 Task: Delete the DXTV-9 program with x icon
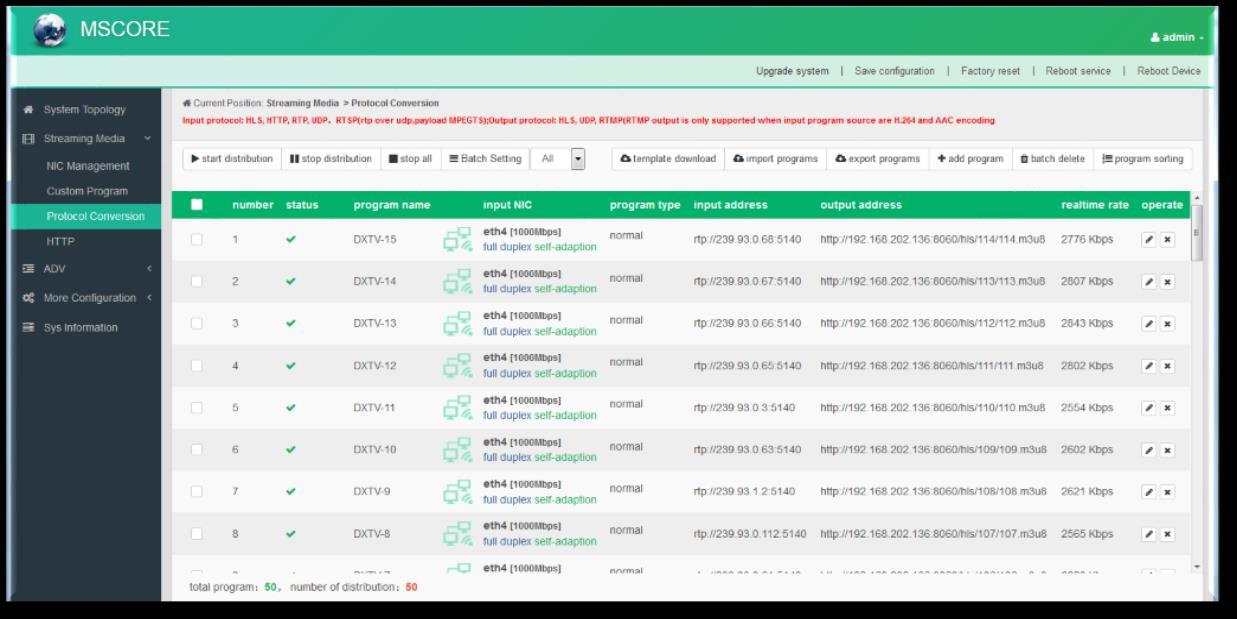tap(1167, 492)
